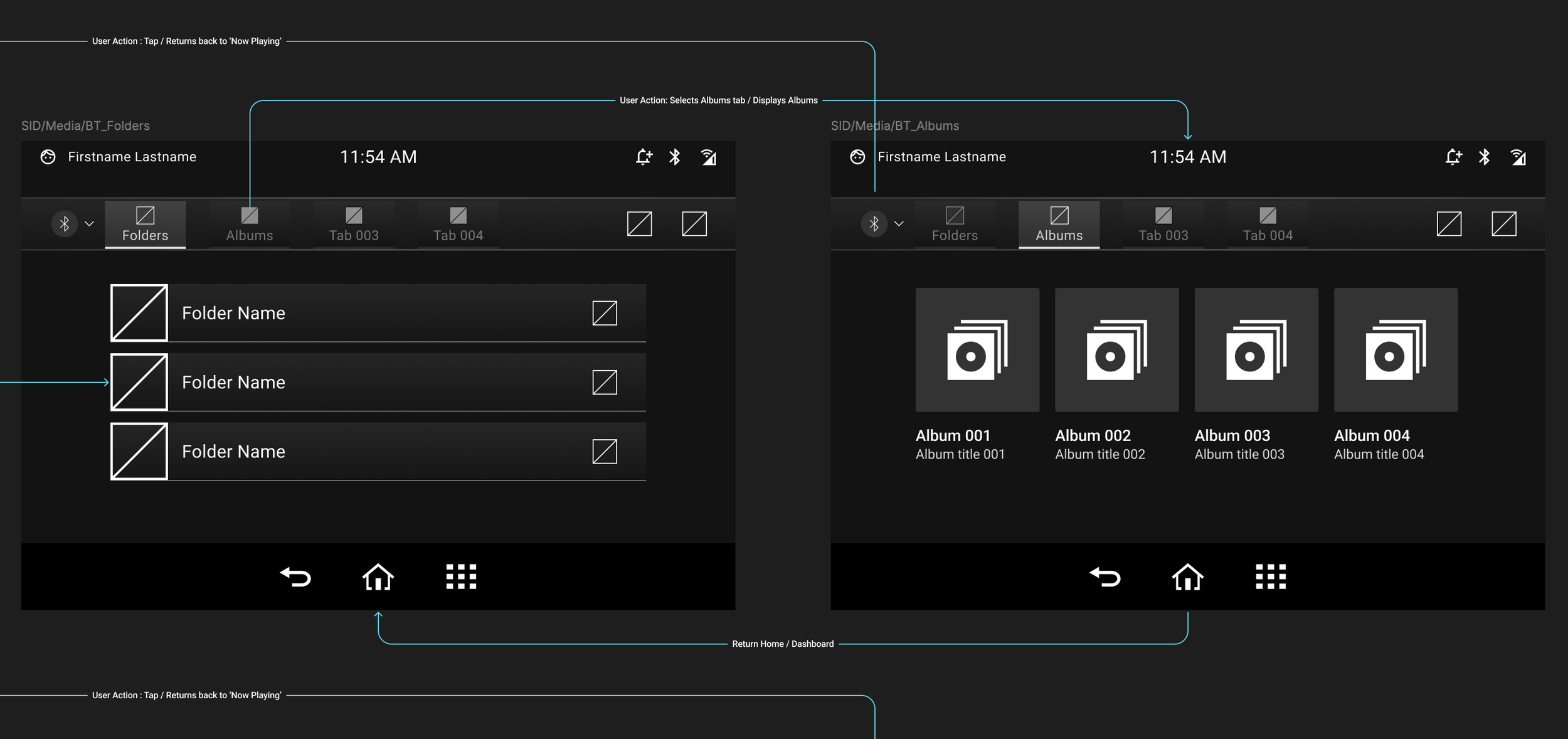This screenshot has height=739, width=1568.
Task: Click the Bluetooth status icon on left screen
Action: coord(674,157)
